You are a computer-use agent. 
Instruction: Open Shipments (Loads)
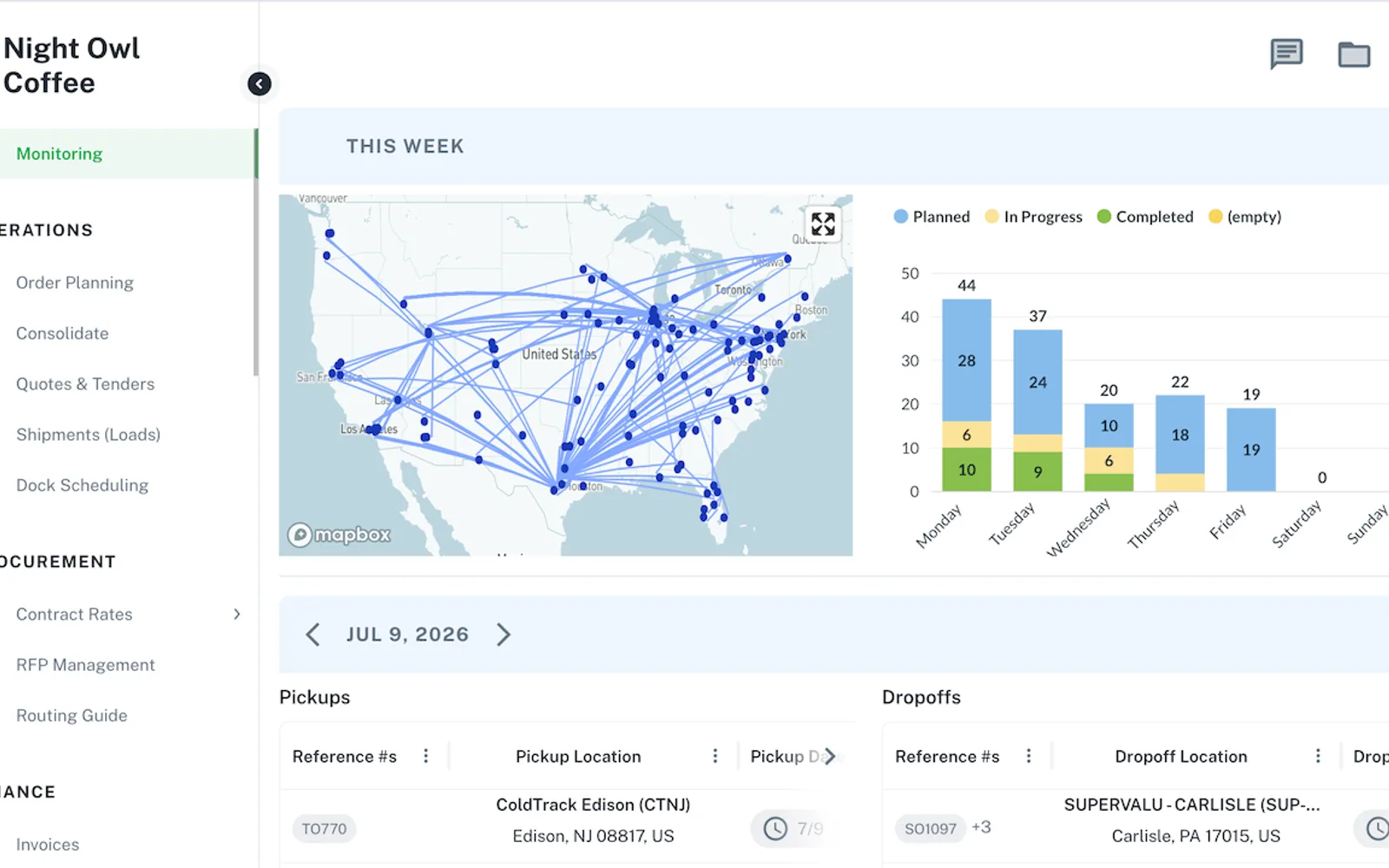coord(89,435)
